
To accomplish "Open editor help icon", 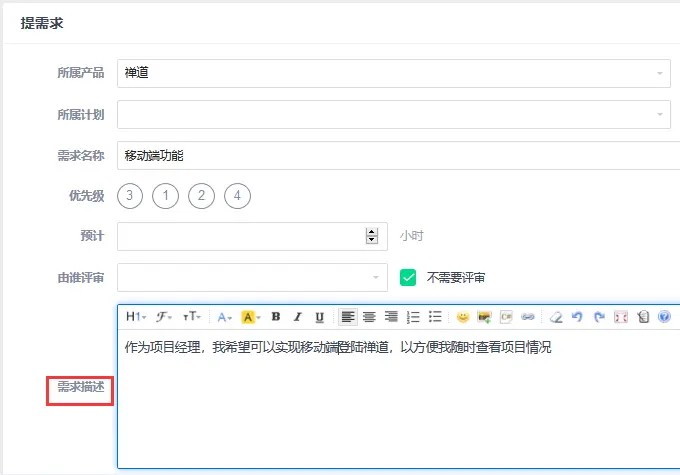I will 664,317.
